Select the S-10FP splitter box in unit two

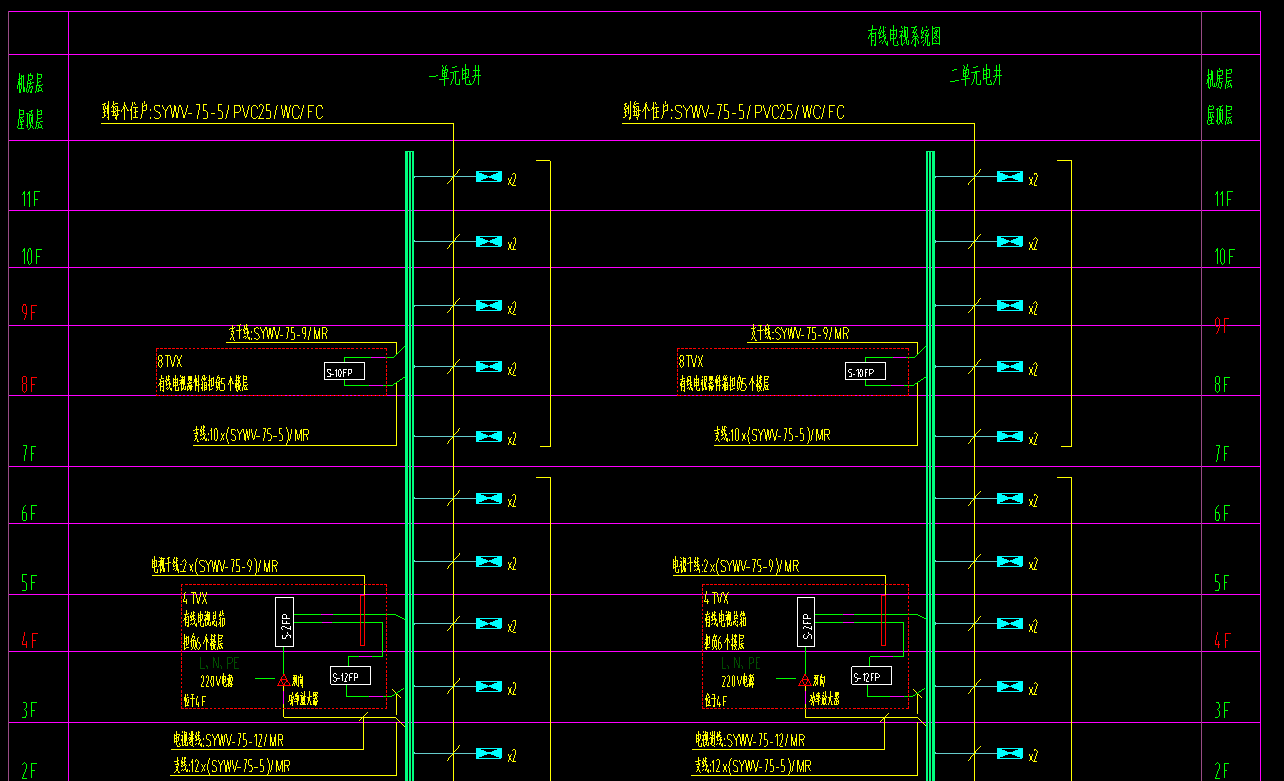tap(866, 372)
